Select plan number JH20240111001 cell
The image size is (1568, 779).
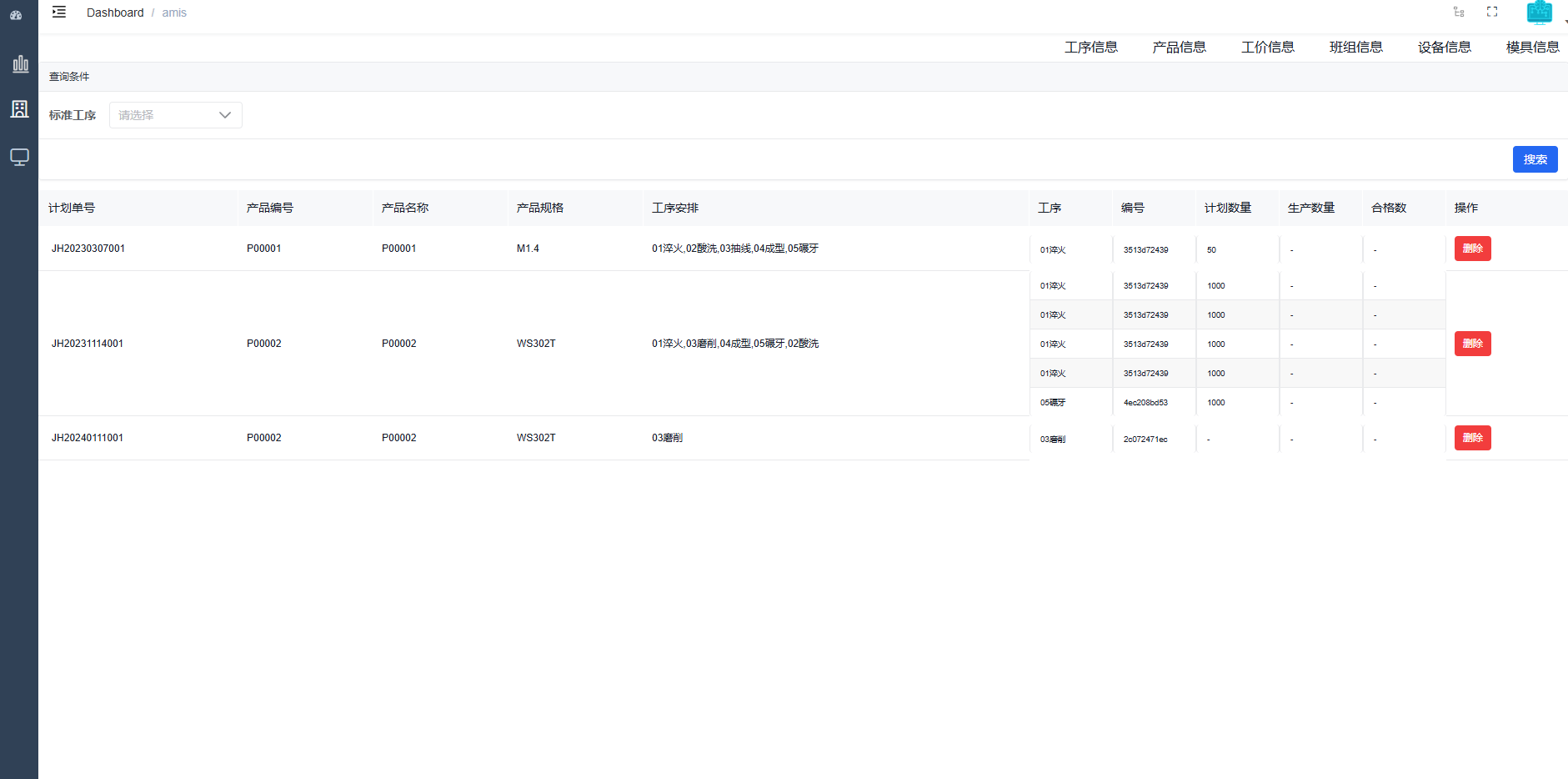(x=88, y=438)
